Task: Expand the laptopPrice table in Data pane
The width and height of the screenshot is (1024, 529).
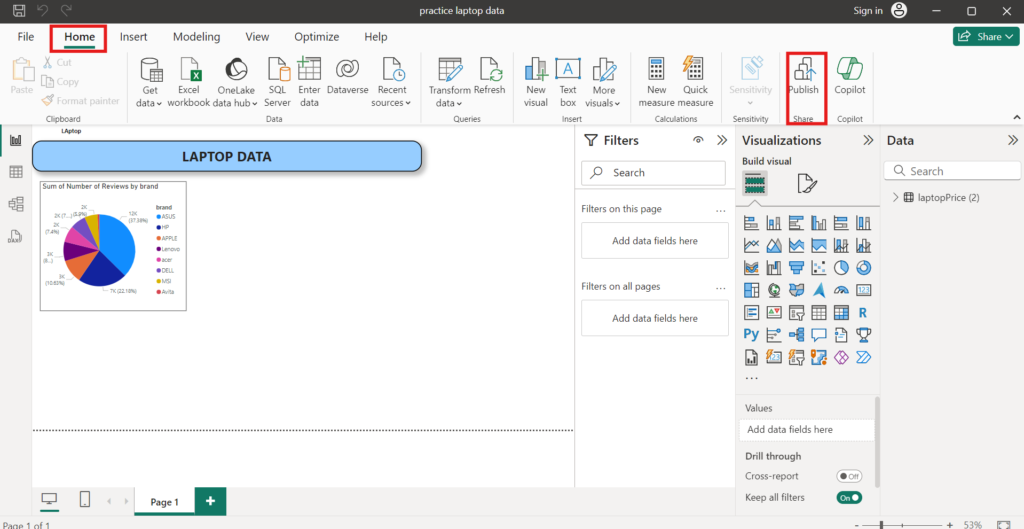Action: 895,197
